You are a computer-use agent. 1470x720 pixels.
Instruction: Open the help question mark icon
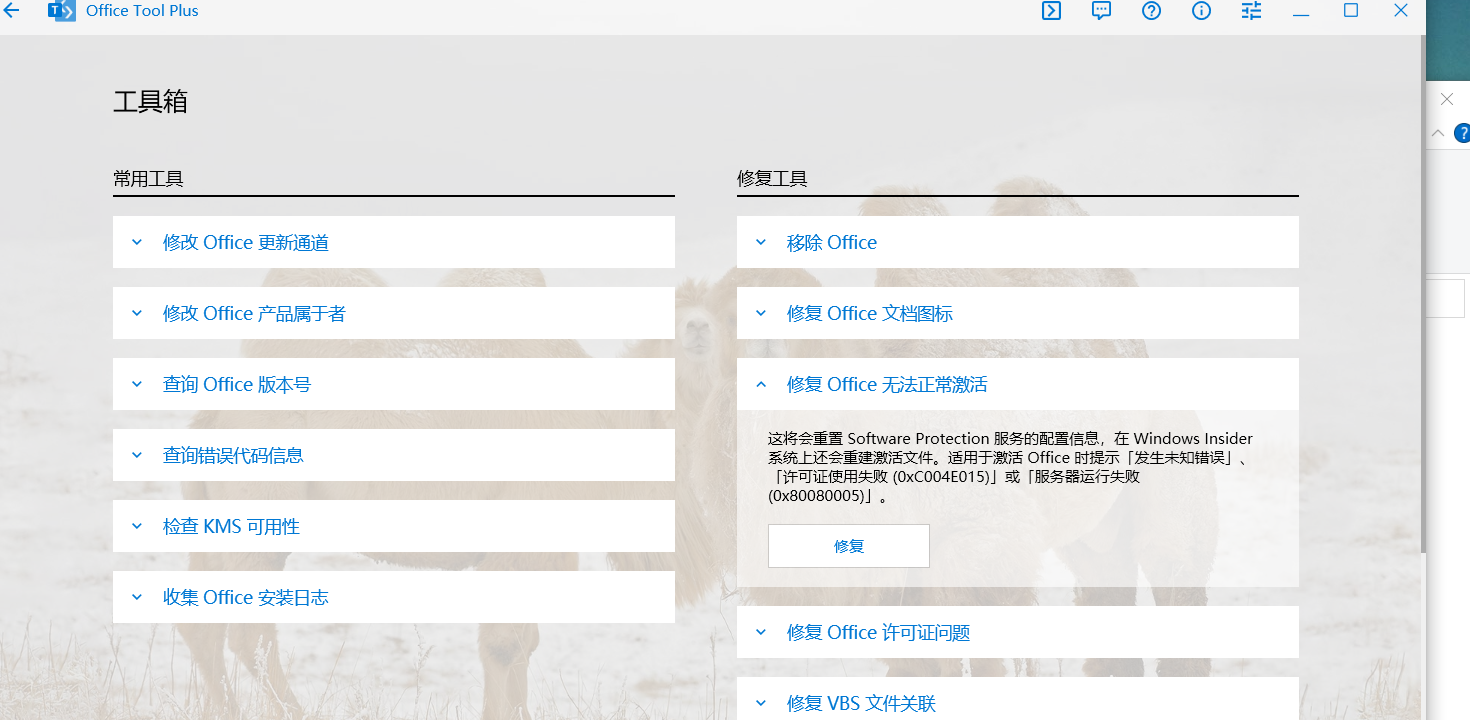[x=1151, y=11]
